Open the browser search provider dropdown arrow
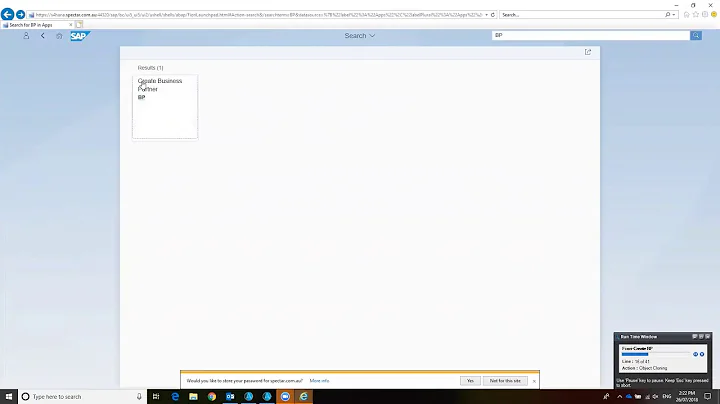This screenshot has height=404, width=720. tap(674, 15)
